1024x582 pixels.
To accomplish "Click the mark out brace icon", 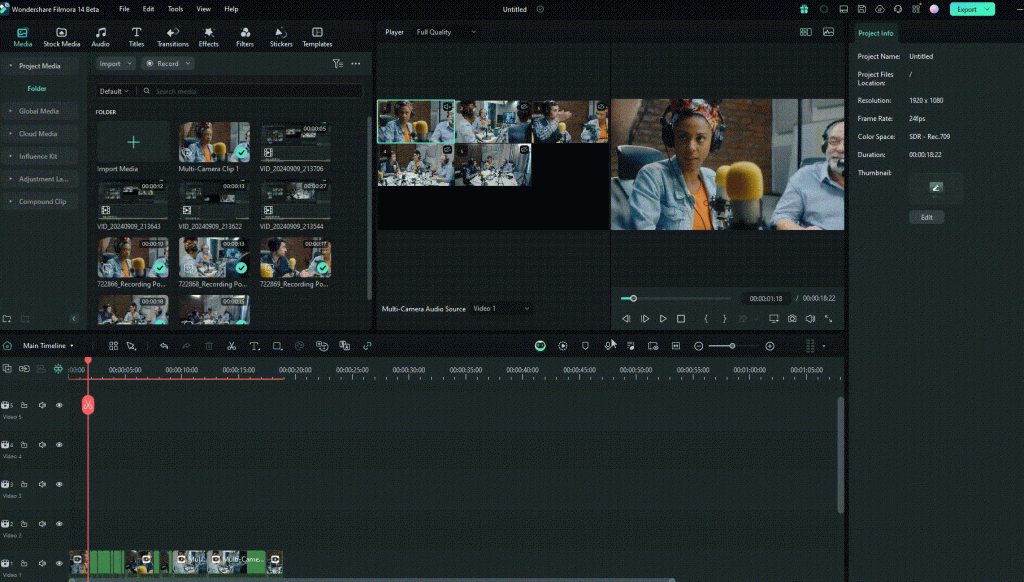I will coord(724,319).
